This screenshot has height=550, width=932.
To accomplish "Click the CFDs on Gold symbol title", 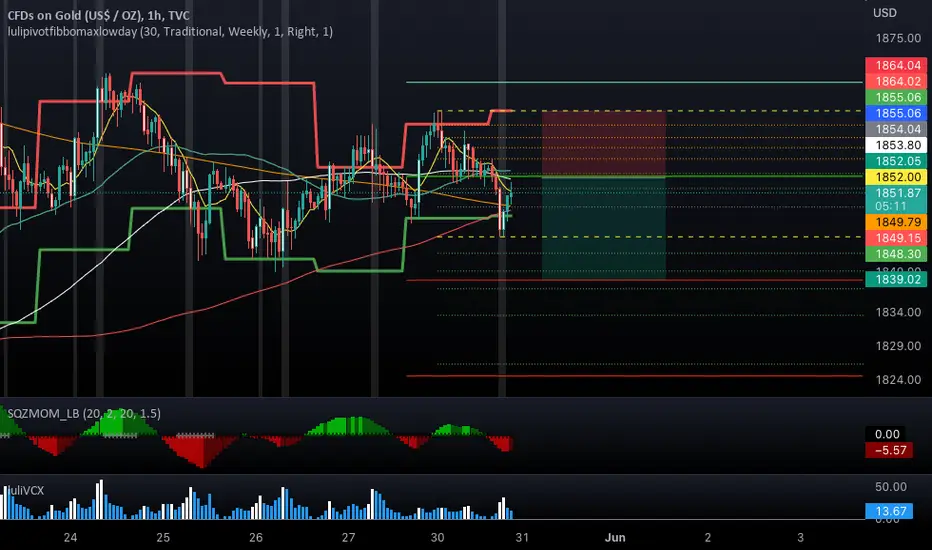I will click(99, 15).
